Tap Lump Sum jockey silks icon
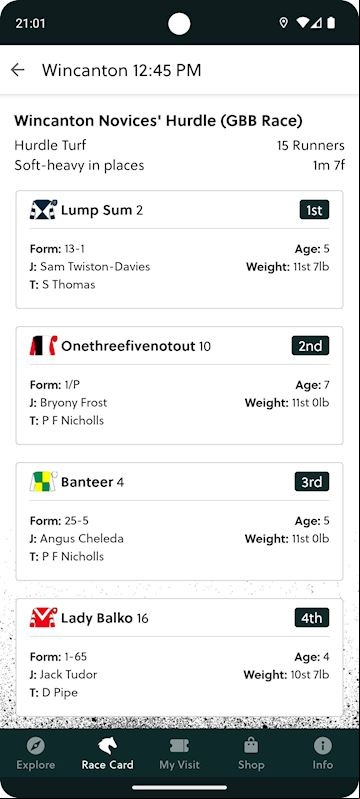The width and height of the screenshot is (360, 799). [x=43, y=210]
